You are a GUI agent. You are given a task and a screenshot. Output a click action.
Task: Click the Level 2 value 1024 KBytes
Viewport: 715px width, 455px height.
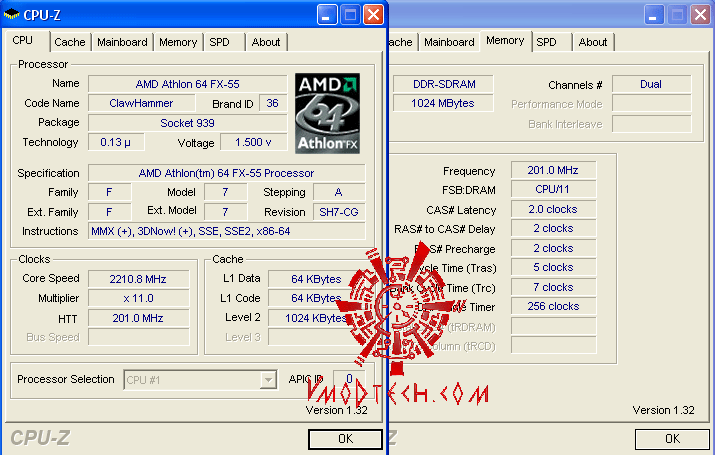pyautogui.click(x=316, y=318)
